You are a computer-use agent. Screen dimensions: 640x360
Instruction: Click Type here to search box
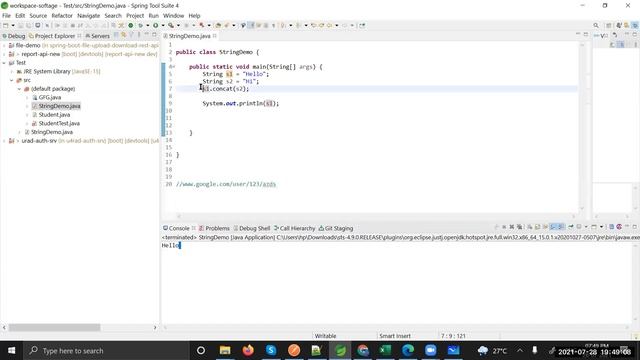(x=106, y=350)
